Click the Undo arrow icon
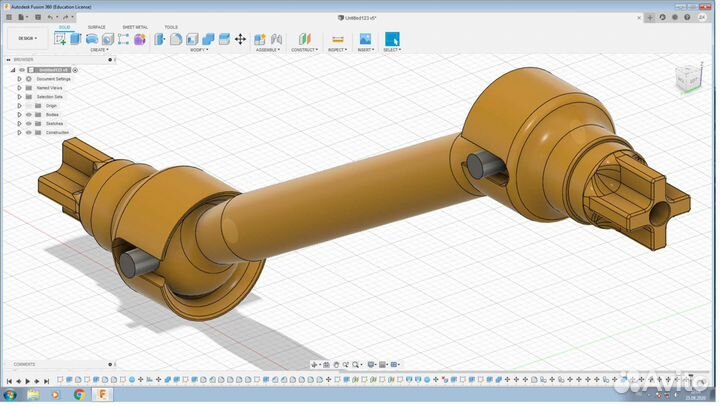Image resolution: width=720 pixels, height=407 pixels. pos(50,17)
